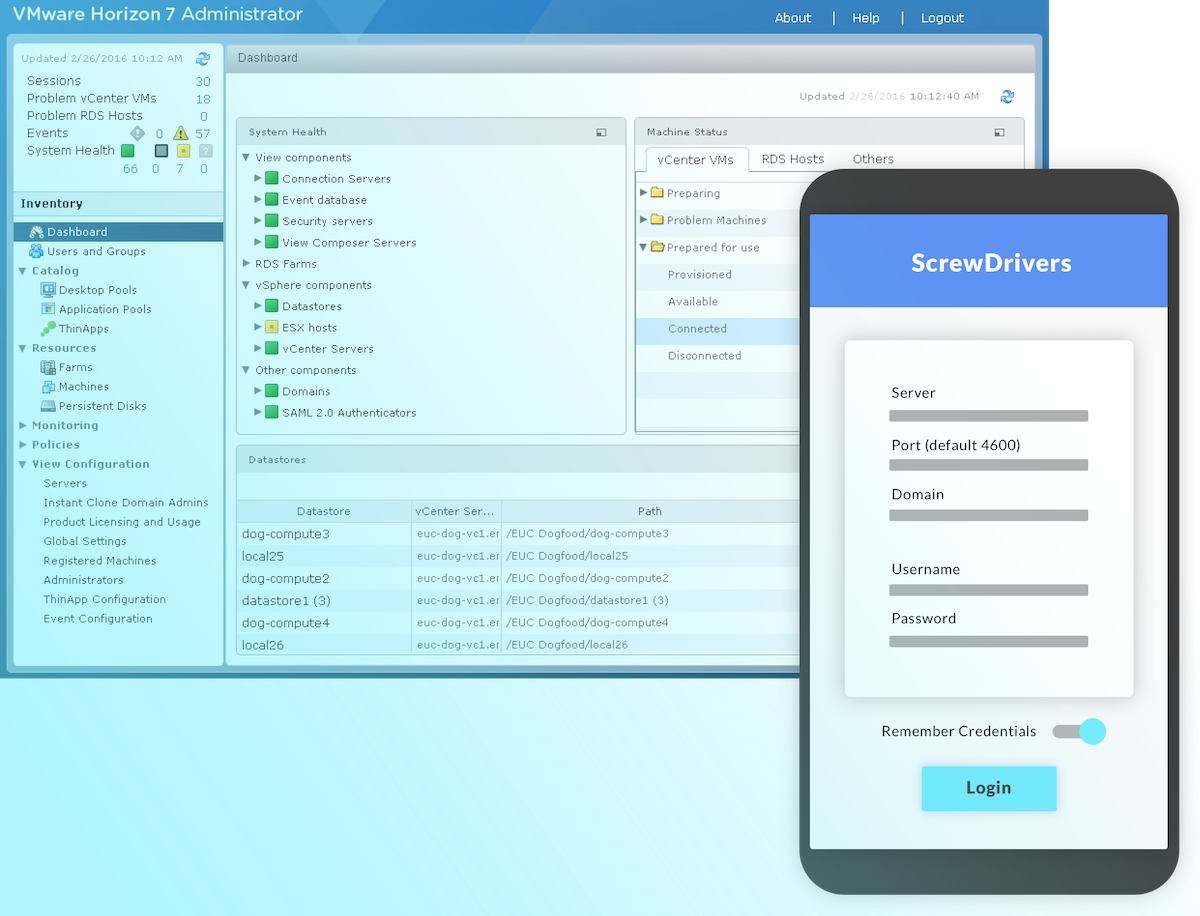This screenshot has height=916, width=1200.
Task: Click the Login button on the phone
Action: (989, 788)
